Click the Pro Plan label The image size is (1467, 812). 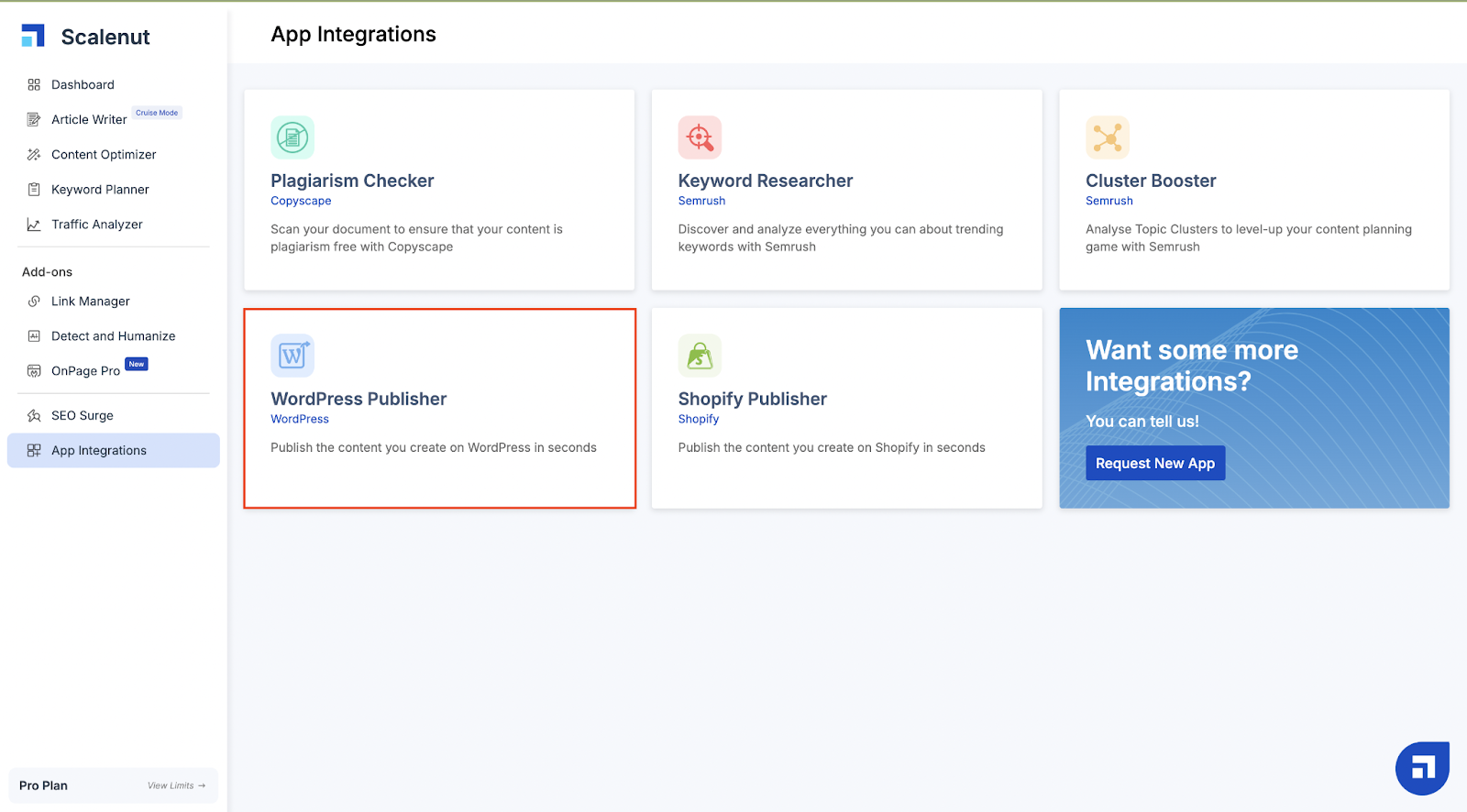43,785
